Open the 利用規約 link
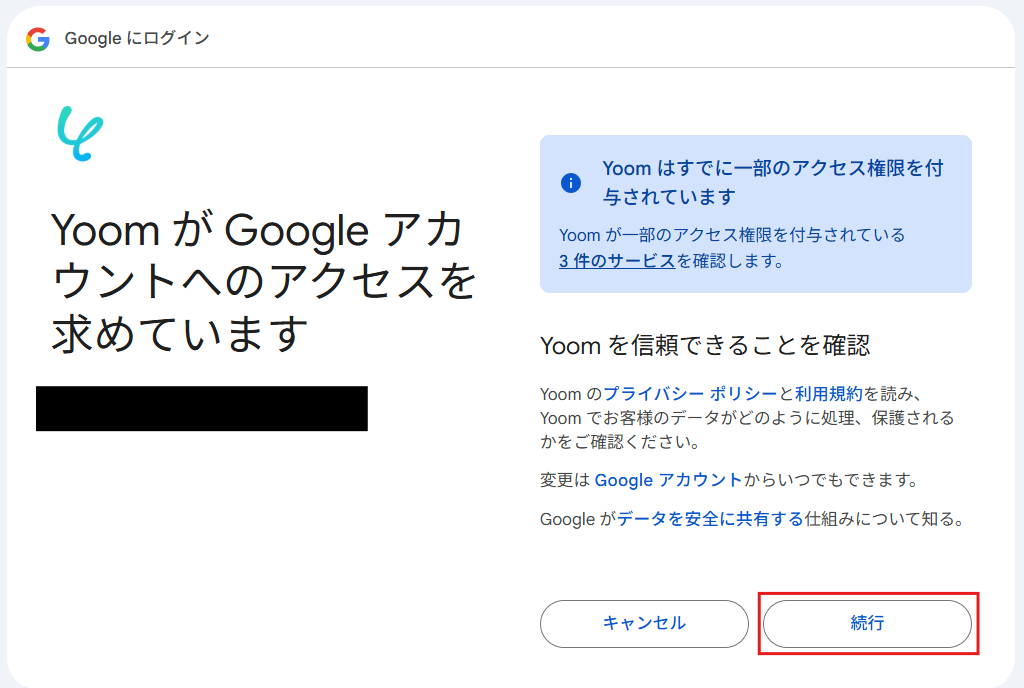 (x=828, y=394)
